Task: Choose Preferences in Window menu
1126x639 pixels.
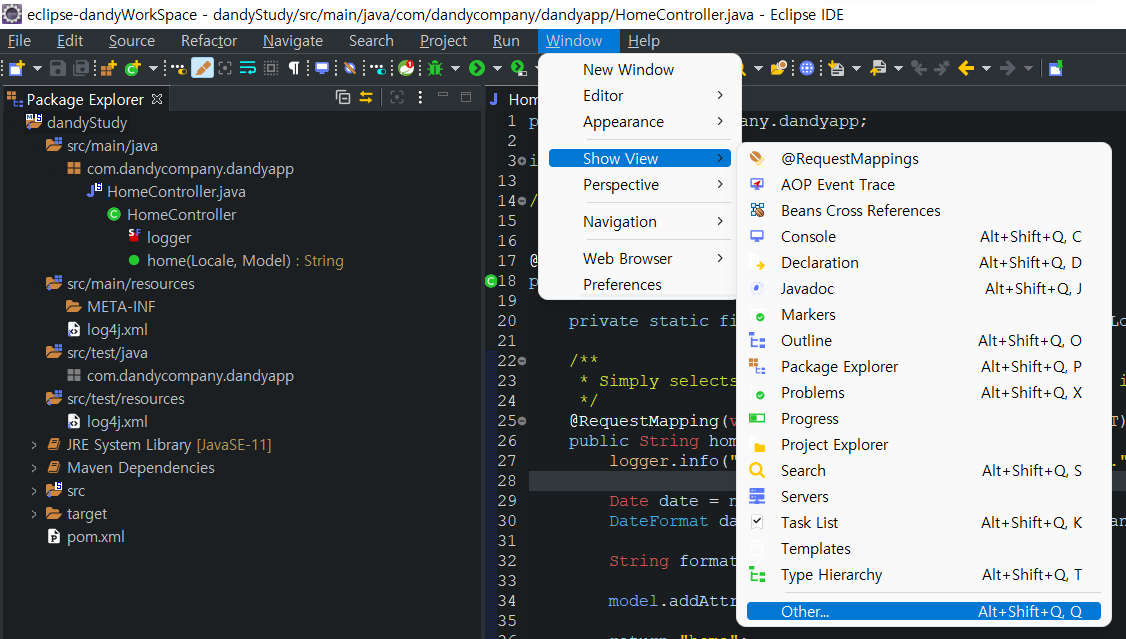Action: (x=640, y=284)
